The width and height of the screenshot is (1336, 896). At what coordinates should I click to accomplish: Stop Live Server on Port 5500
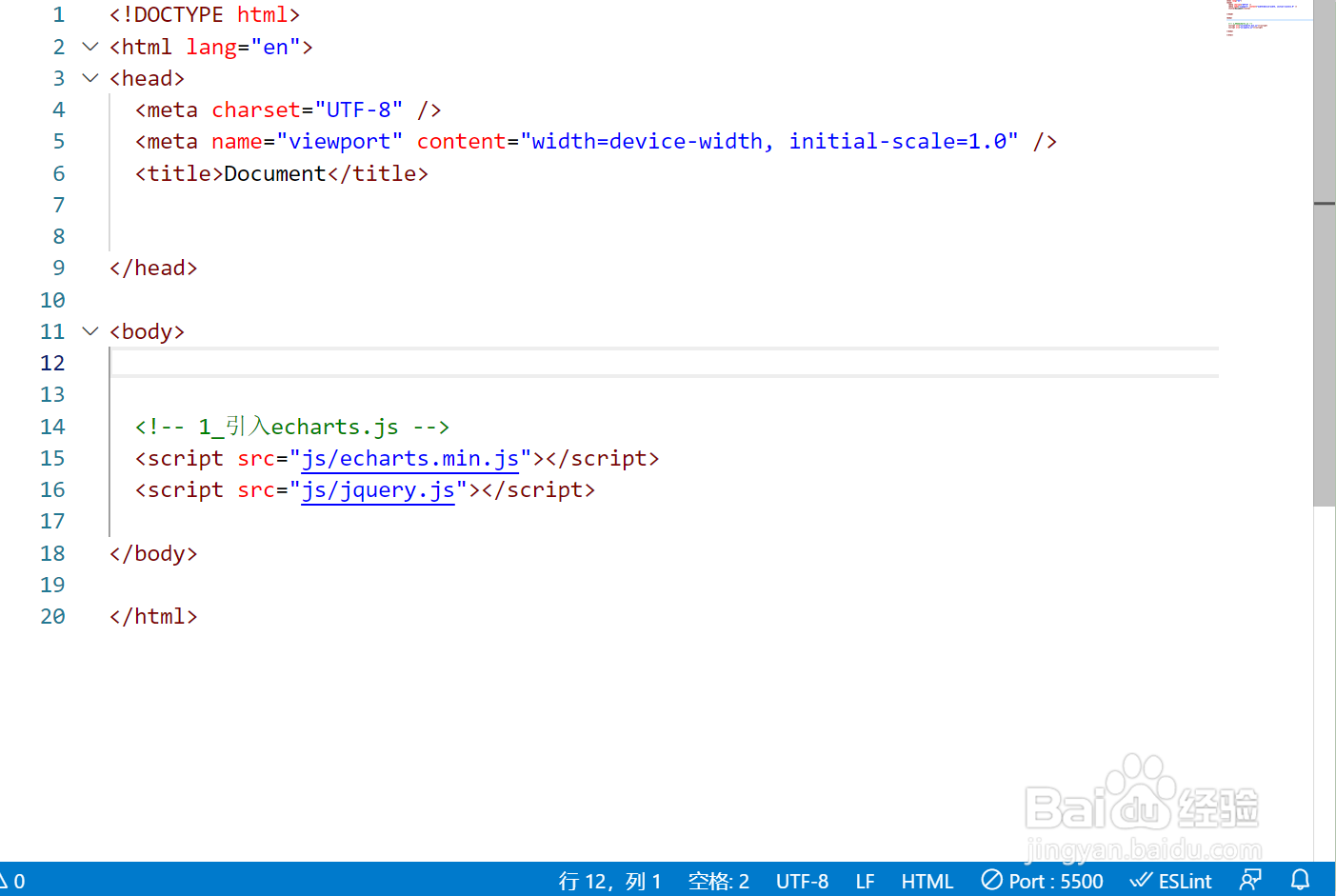click(x=1043, y=881)
